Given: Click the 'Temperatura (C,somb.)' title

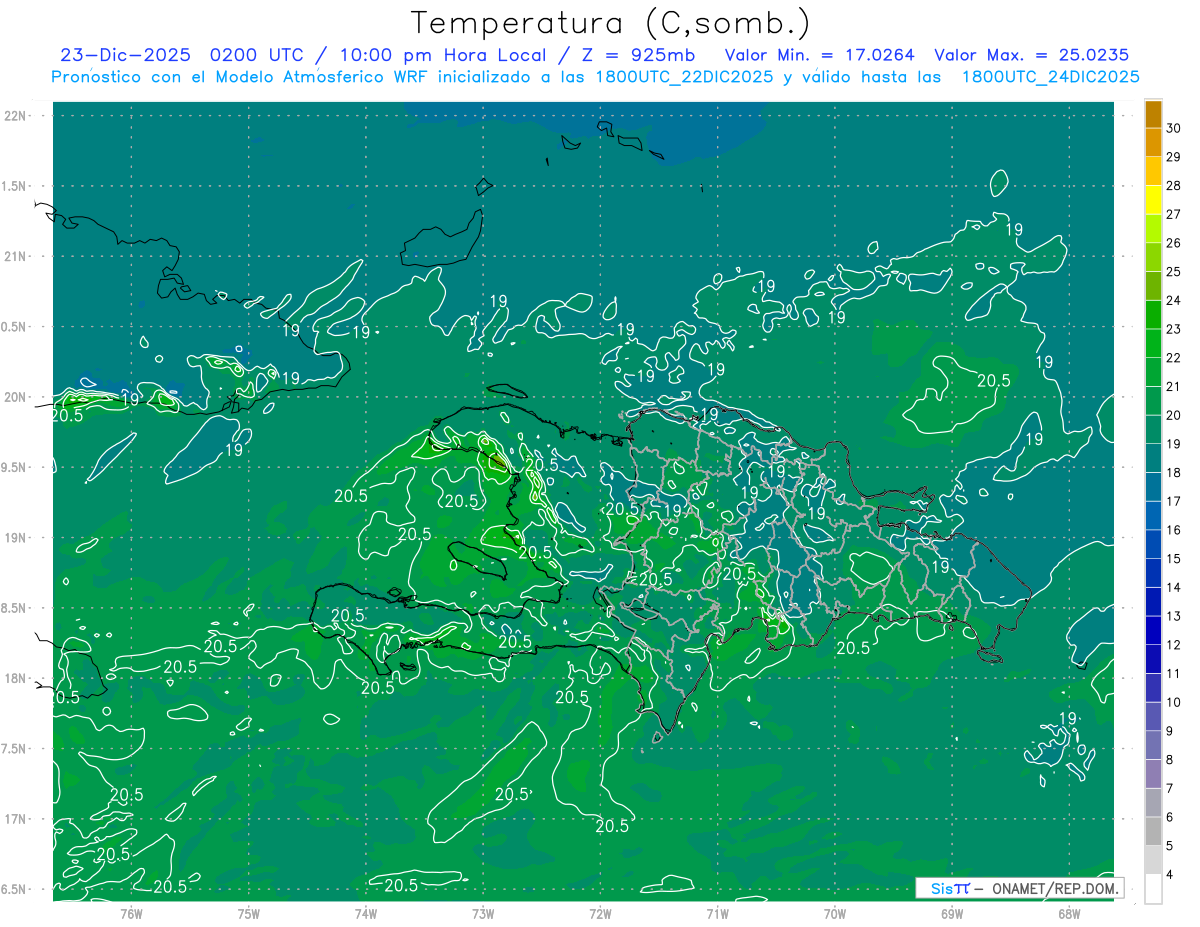Looking at the screenshot, I should tap(611, 23).
